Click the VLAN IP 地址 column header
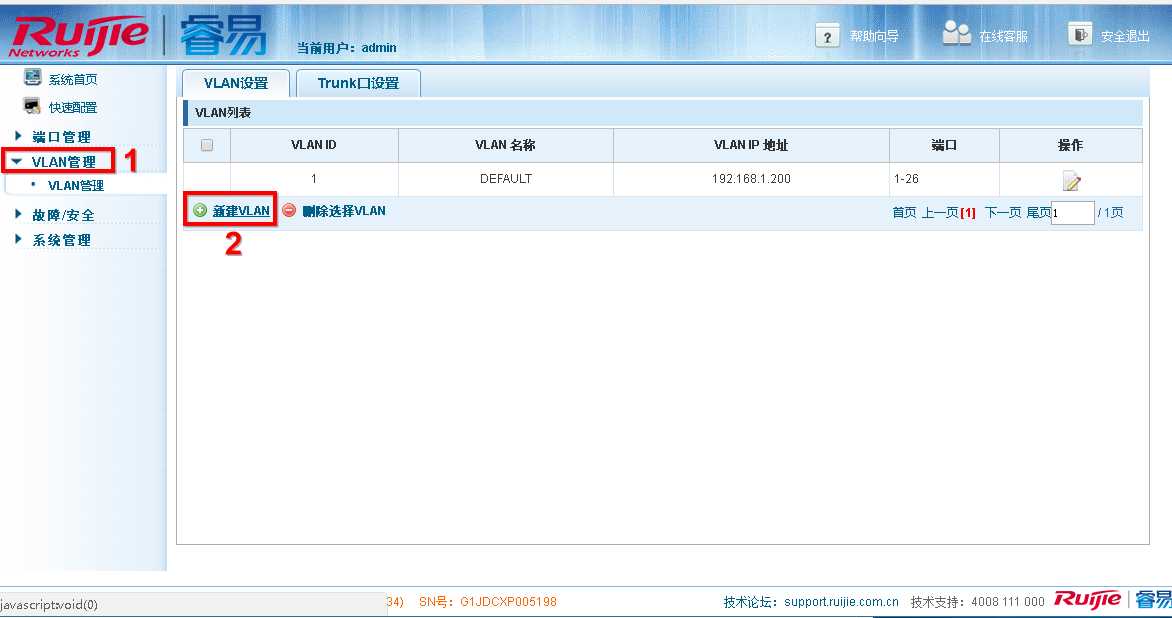1172x618 pixels. coord(751,145)
